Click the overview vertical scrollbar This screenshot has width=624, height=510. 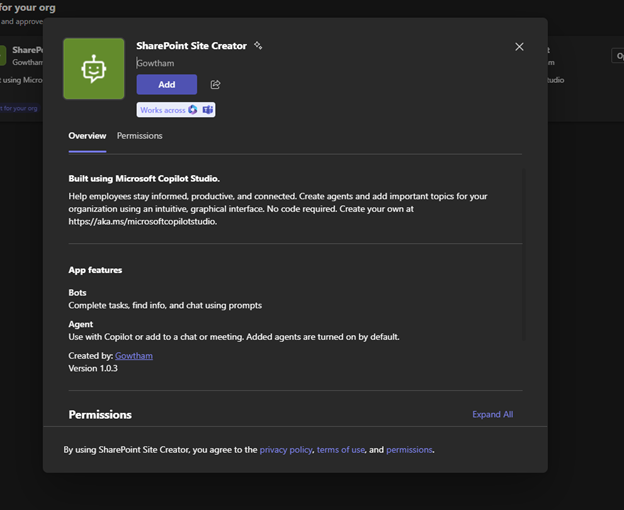click(x=524, y=255)
